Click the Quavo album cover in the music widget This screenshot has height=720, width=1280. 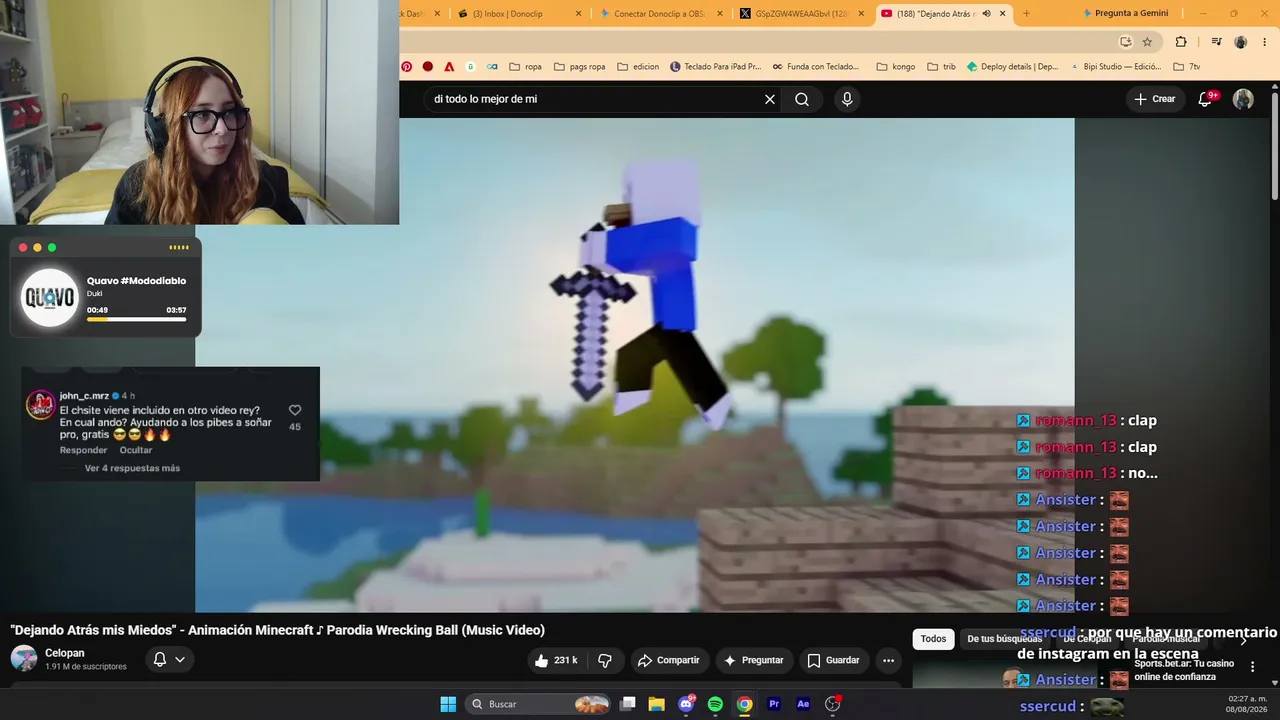point(50,297)
